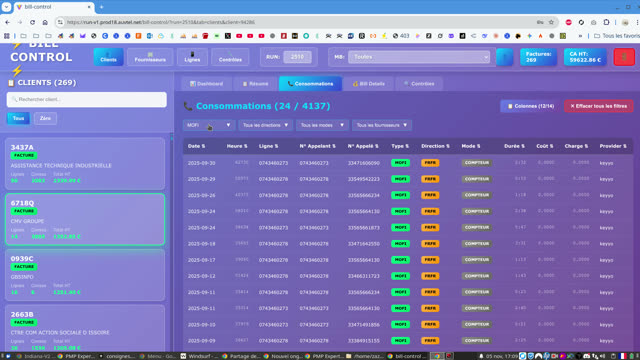640x360 pixels.
Task: Switch to the Dashboard tab
Action: 207,84
